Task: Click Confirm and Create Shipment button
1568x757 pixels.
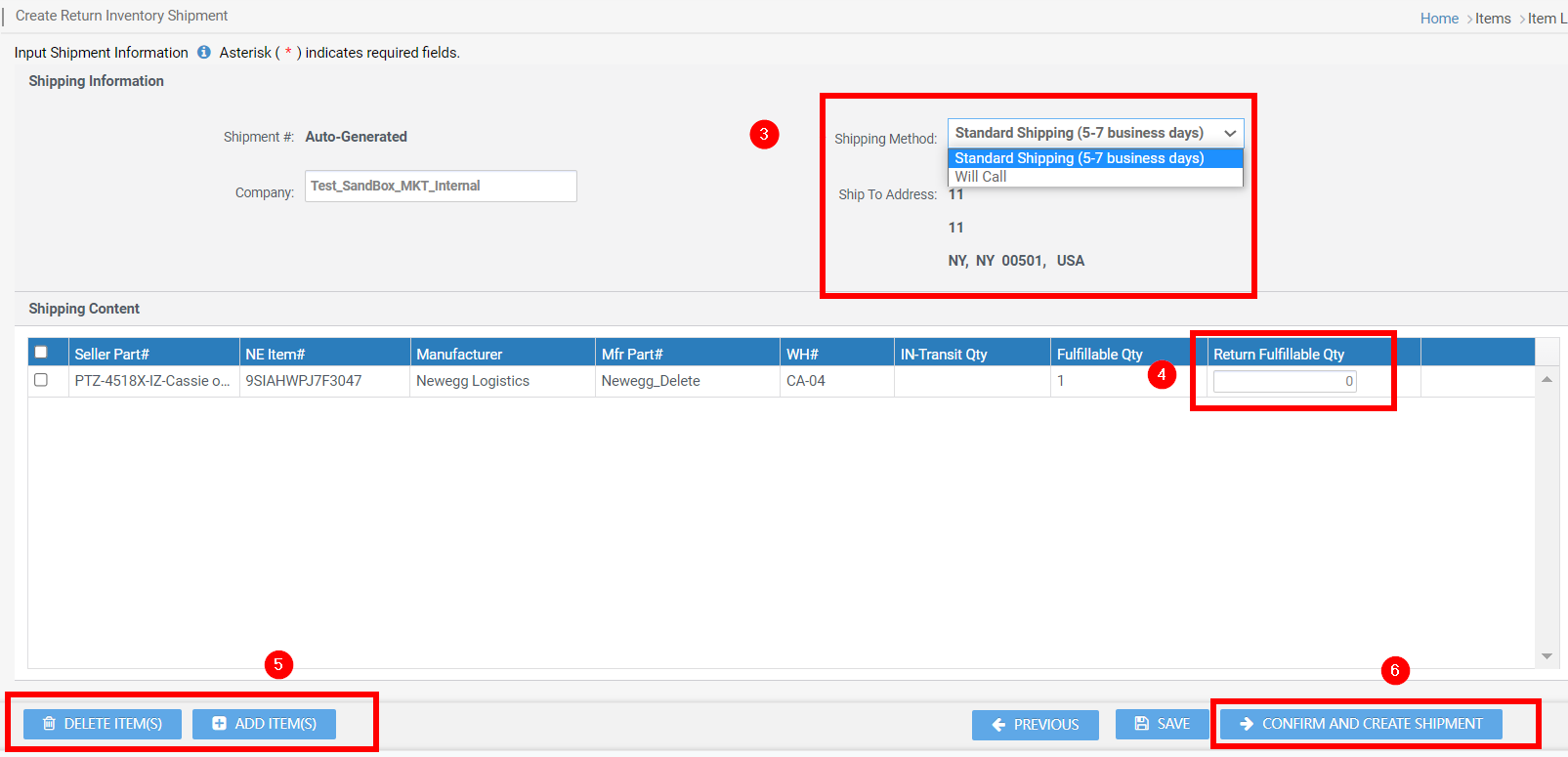Action: click(1361, 724)
